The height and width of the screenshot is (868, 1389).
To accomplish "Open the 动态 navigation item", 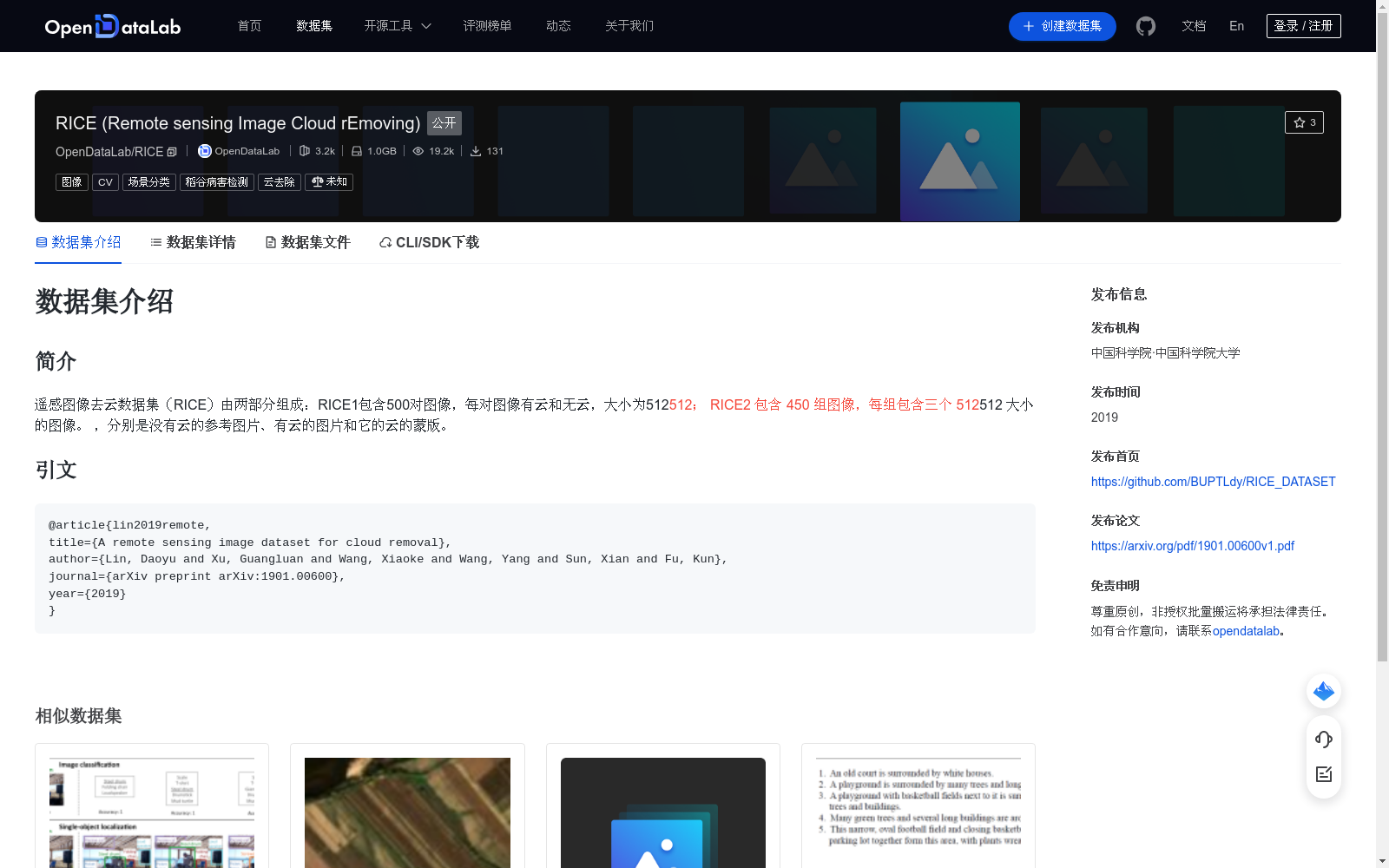I will [558, 26].
